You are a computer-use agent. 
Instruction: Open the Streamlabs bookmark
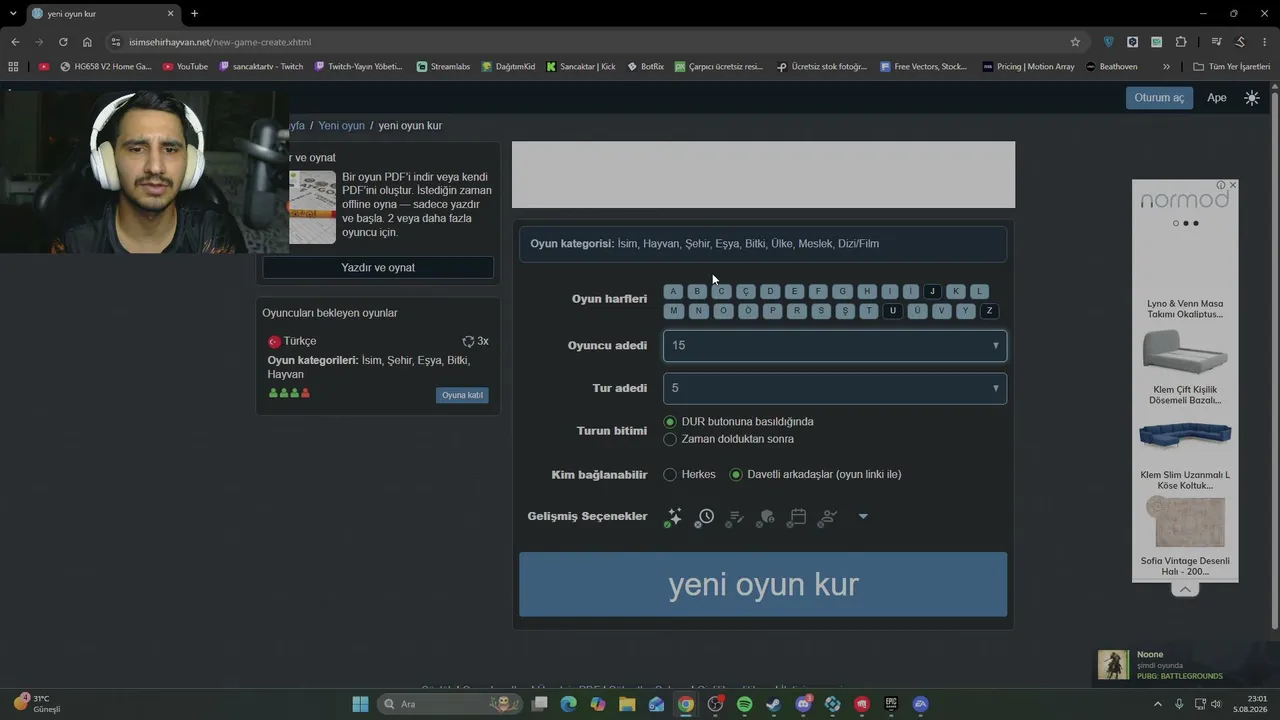(x=443, y=66)
